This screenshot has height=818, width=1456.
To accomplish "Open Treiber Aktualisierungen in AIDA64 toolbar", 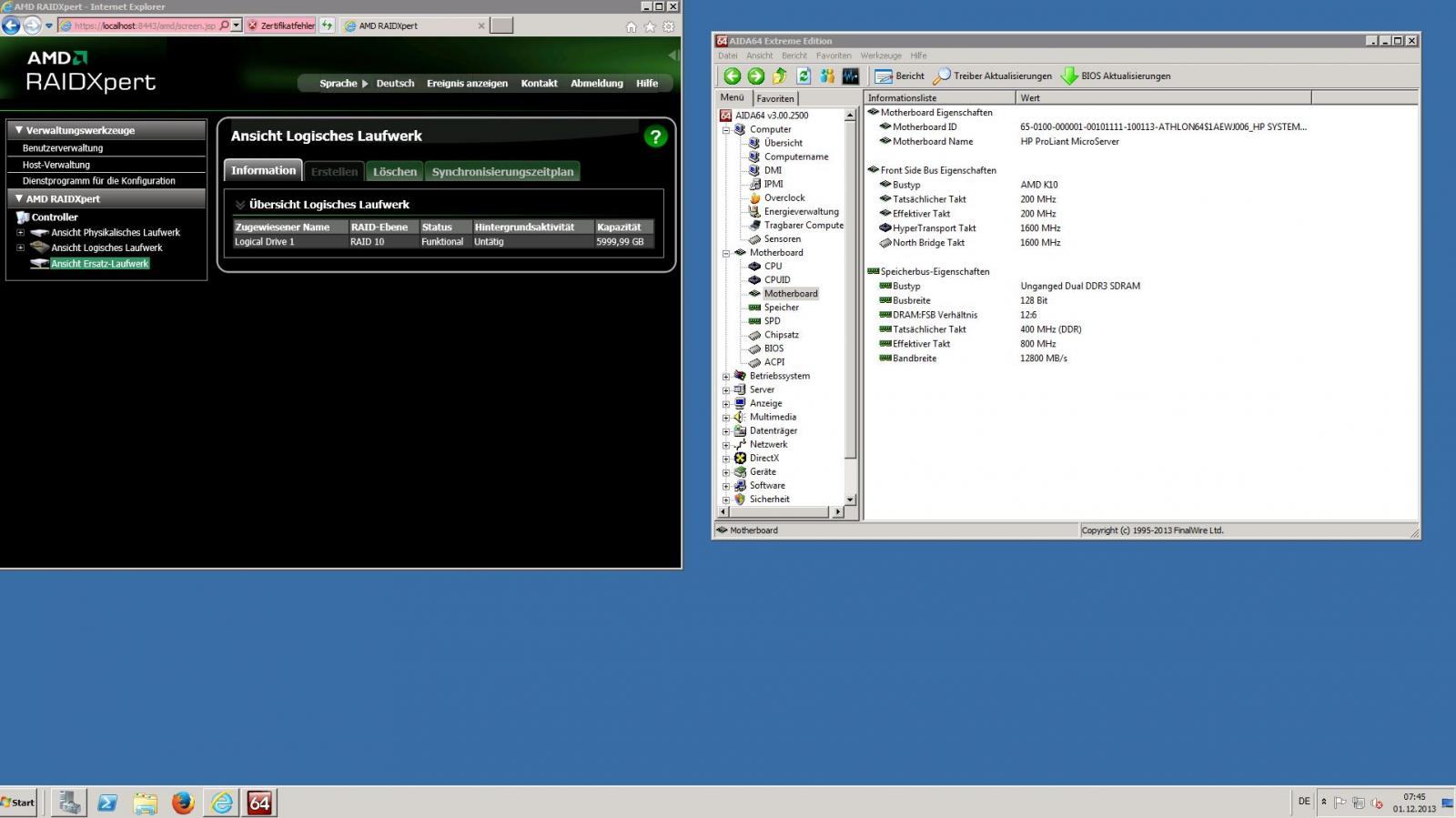I will tap(992, 76).
